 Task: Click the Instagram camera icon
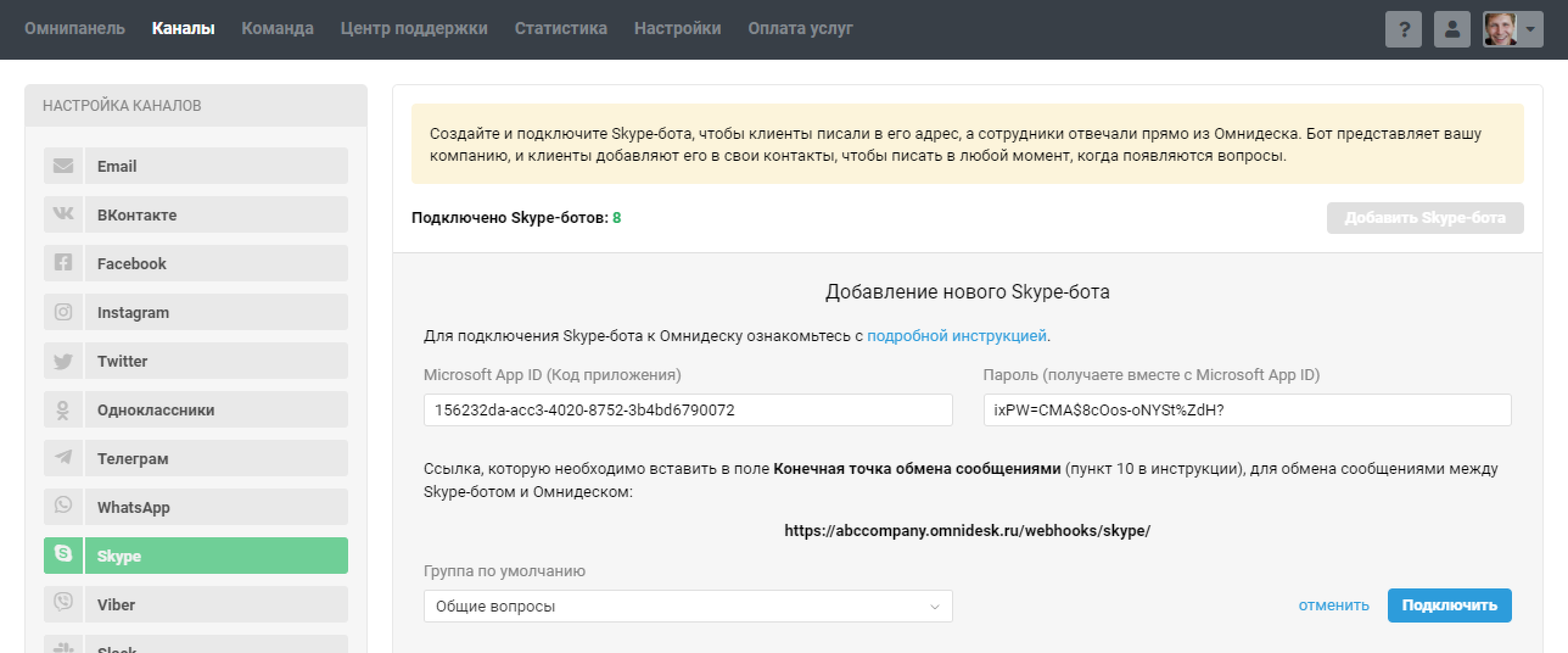pyautogui.click(x=63, y=312)
